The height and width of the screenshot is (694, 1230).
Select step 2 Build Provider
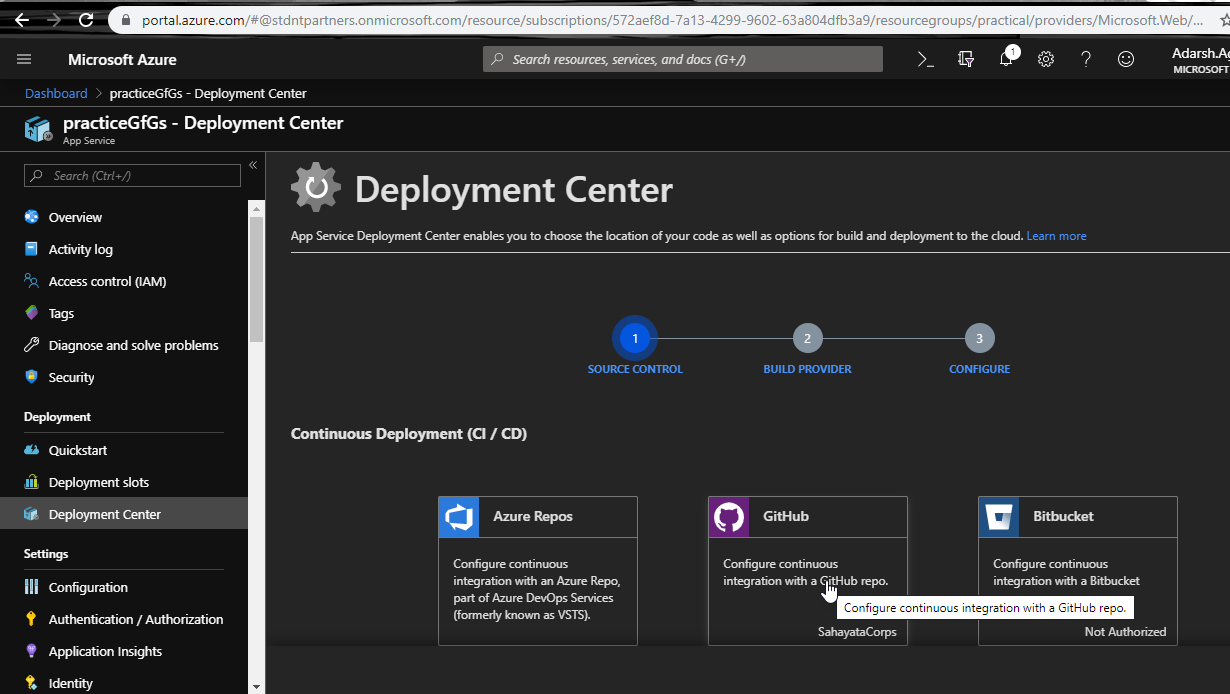tap(807, 339)
